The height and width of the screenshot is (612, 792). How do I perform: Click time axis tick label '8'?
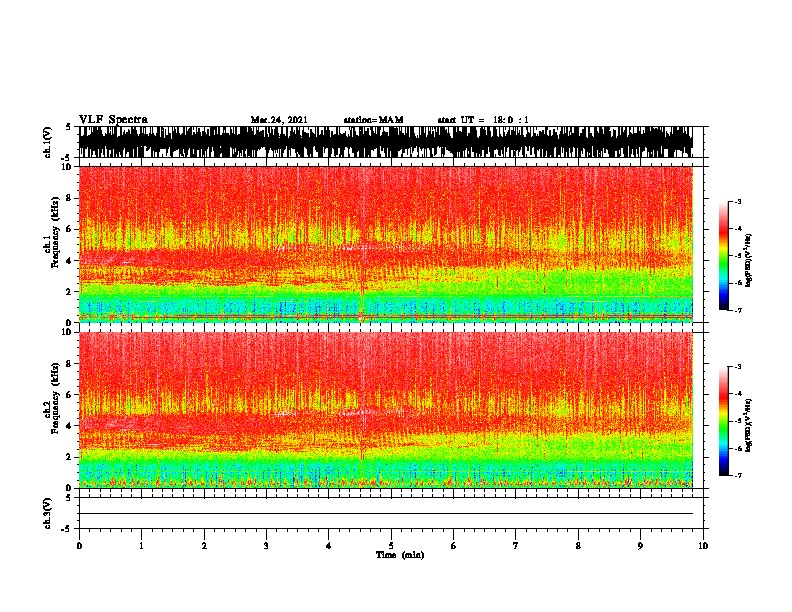pos(578,546)
